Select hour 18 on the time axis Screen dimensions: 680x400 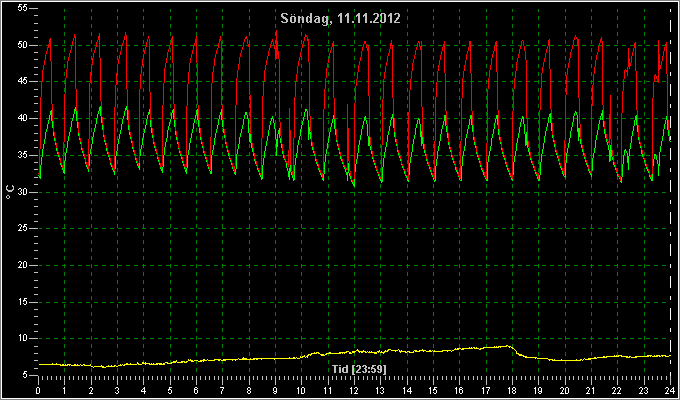[x=512, y=391]
